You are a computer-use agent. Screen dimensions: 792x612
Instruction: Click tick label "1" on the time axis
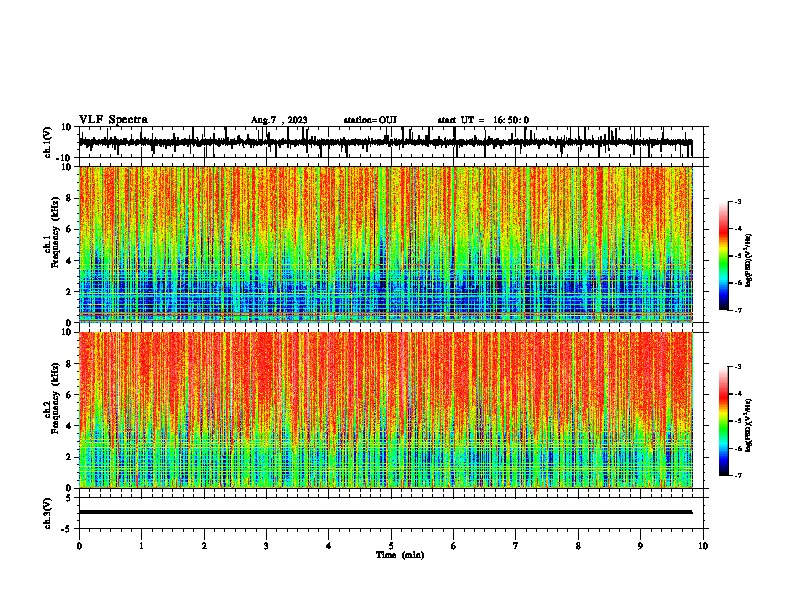tap(141, 546)
